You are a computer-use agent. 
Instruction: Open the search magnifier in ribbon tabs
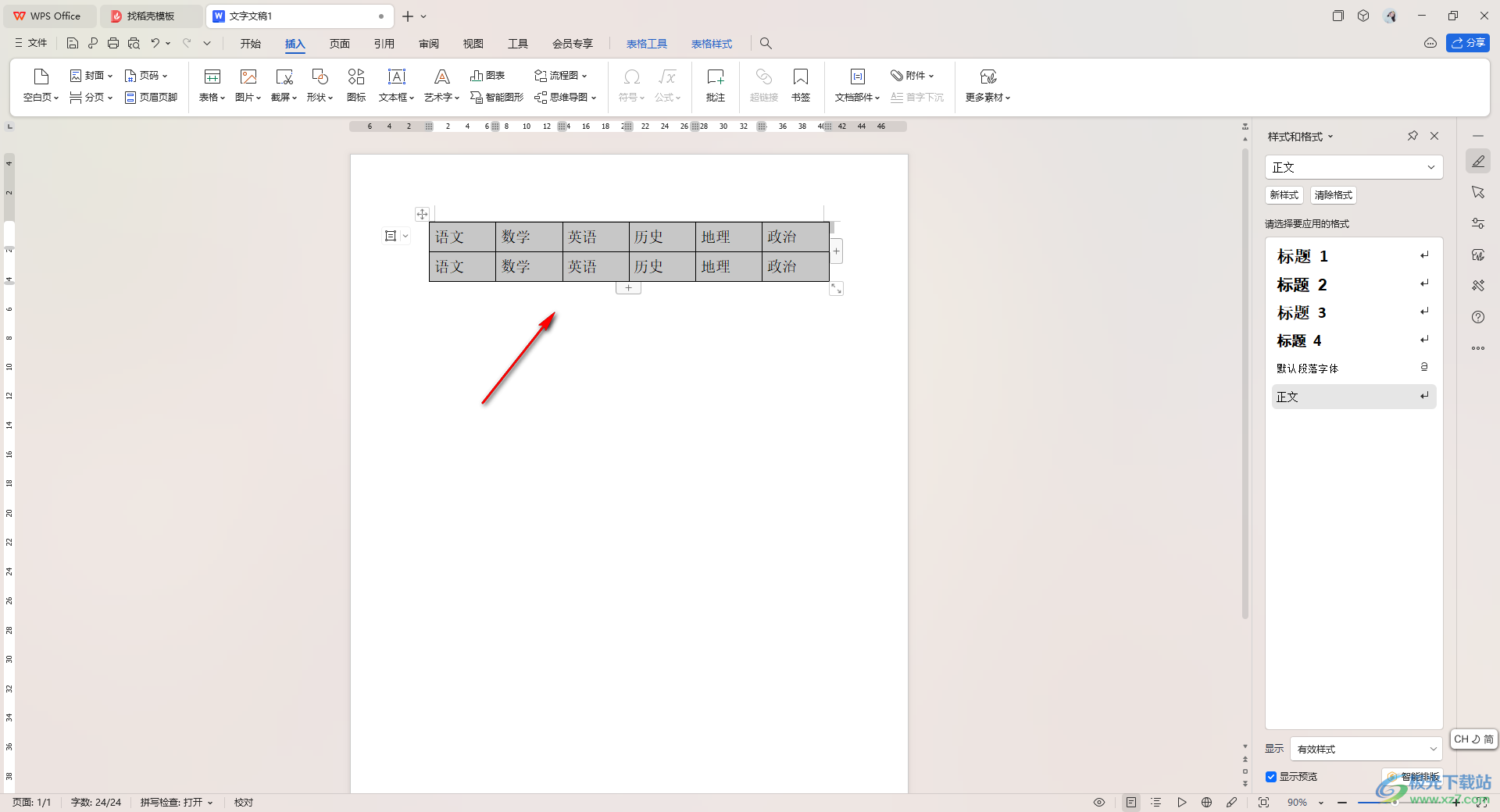pyautogui.click(x=766, y=44)
